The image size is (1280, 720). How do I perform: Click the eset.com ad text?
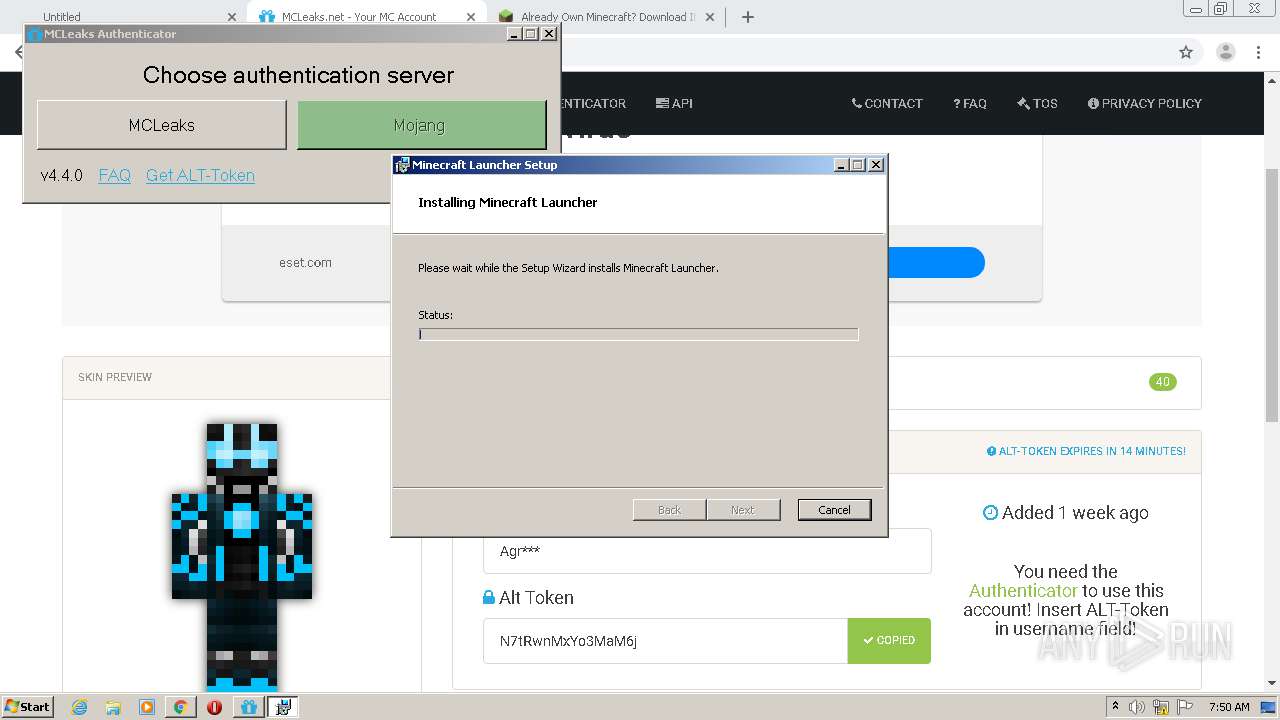tap(305, 263)
